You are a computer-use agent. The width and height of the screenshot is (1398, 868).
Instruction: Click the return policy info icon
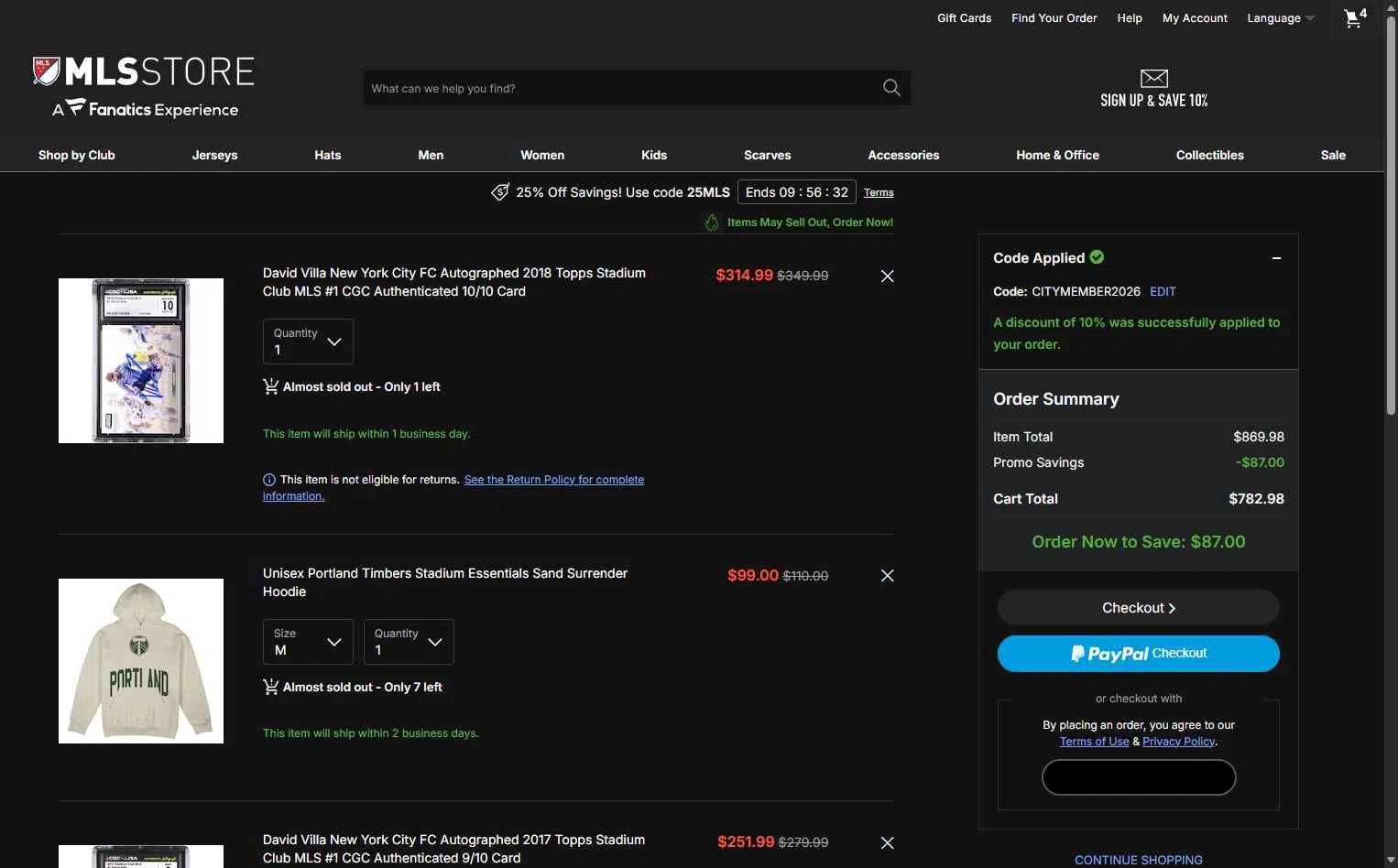tap(269, 480)
